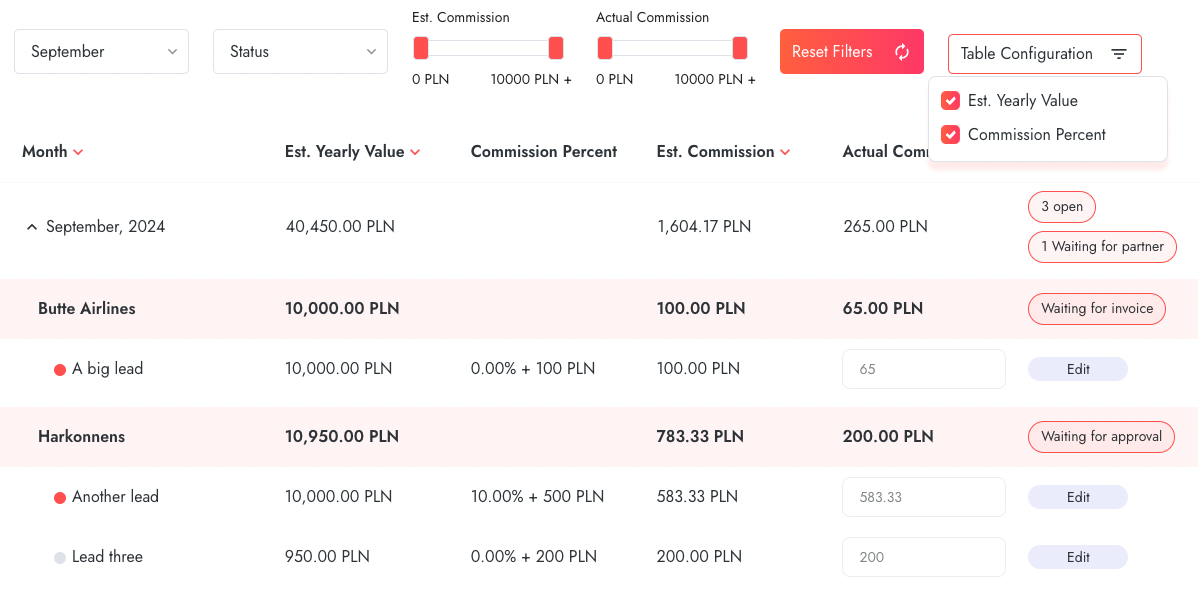Uncheck the Commission Percent checkbox
This screenshot has width=1198, height=590.
[950, 135]
